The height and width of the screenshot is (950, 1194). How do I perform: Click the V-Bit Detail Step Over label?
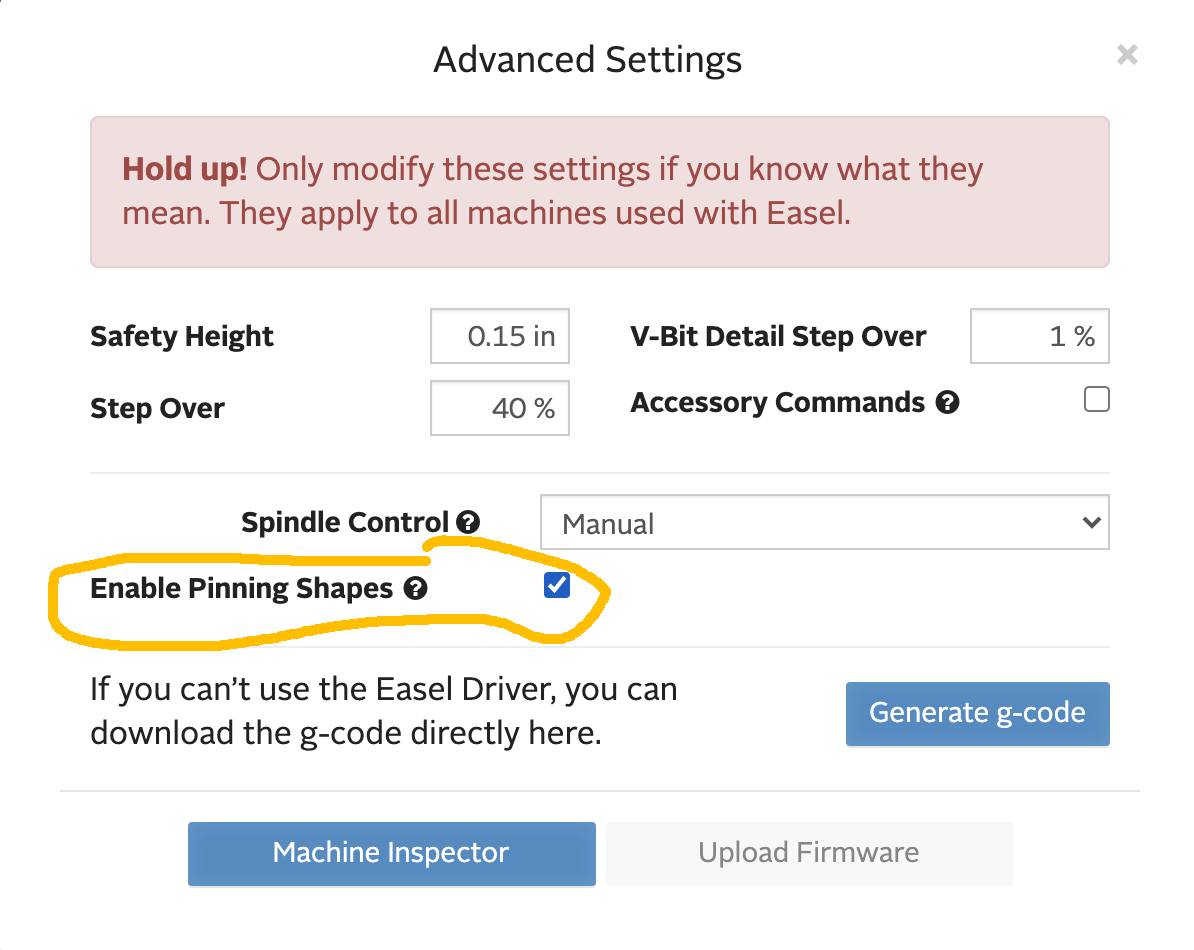coord(778,336)
